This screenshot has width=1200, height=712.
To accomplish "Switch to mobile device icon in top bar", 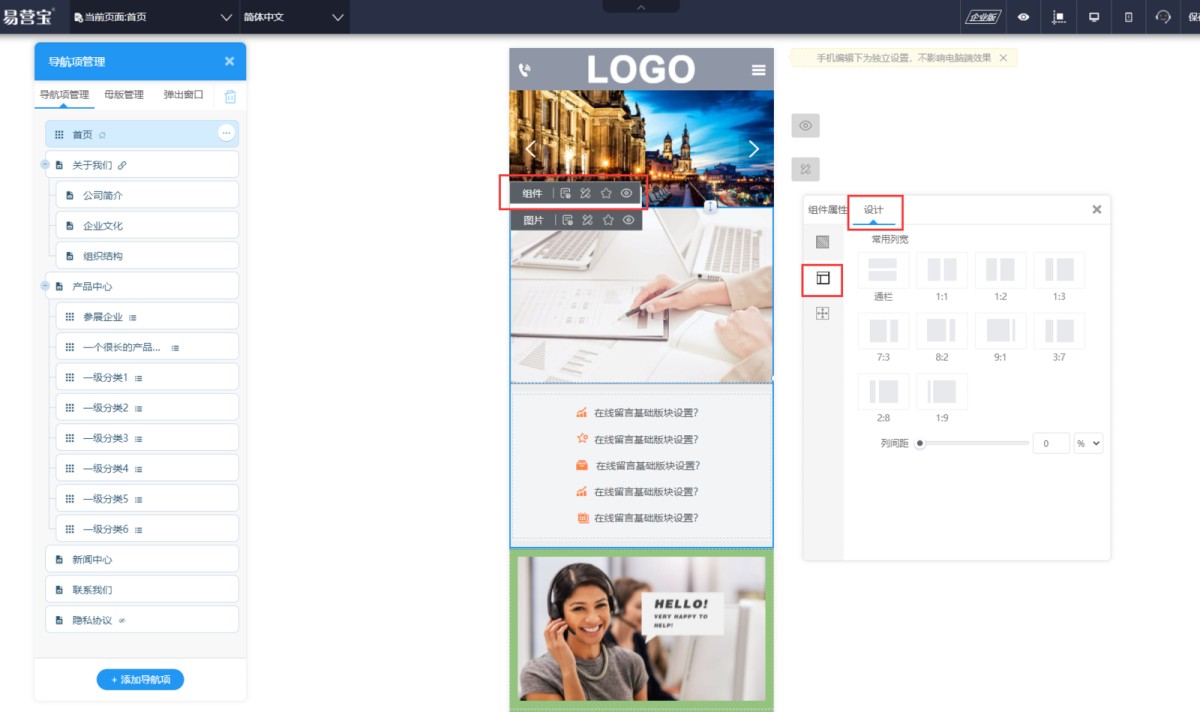I will click(1129, 17).
